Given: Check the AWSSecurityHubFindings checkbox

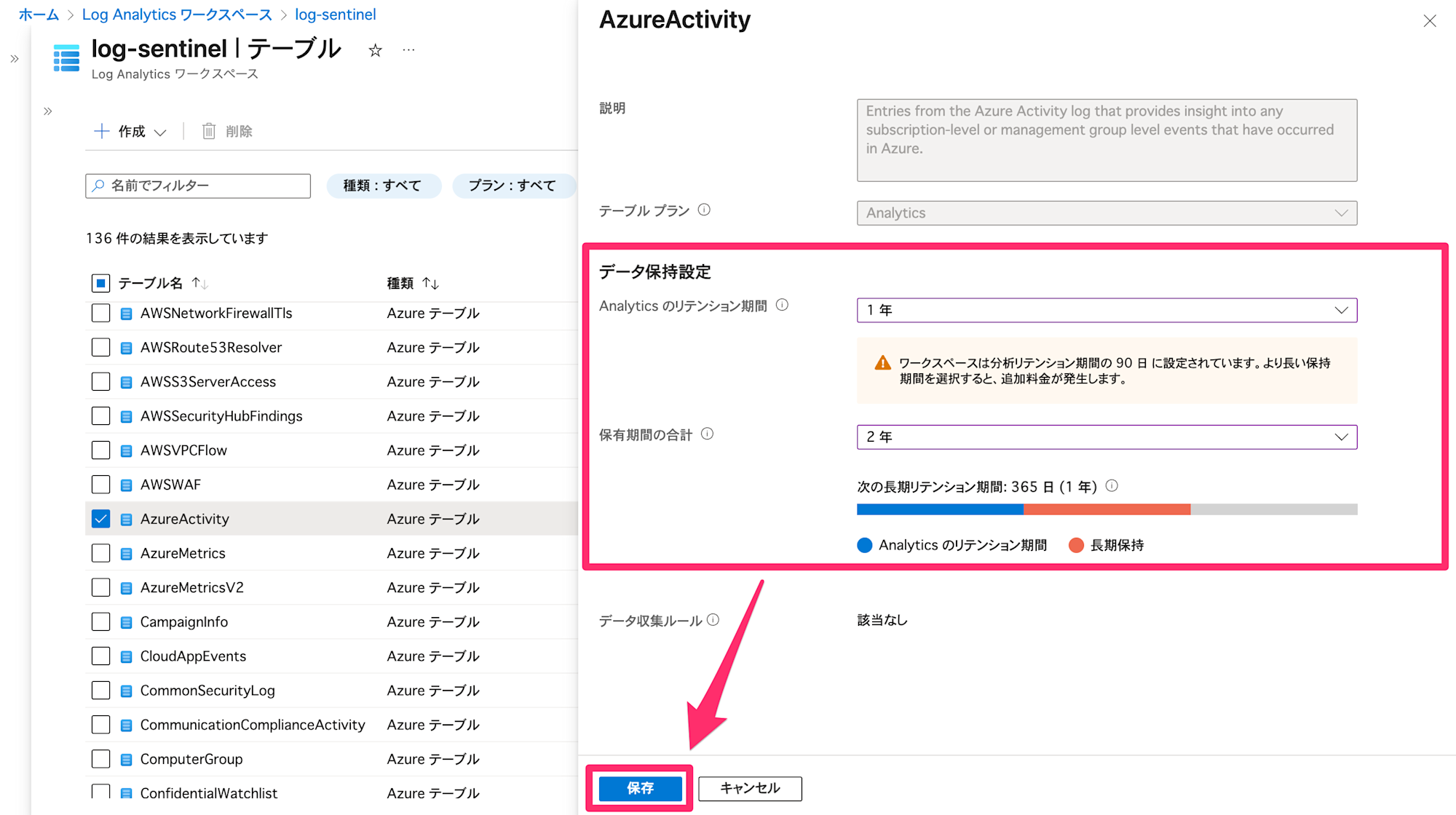Looking at the screenshot, I should pos(100,416).
